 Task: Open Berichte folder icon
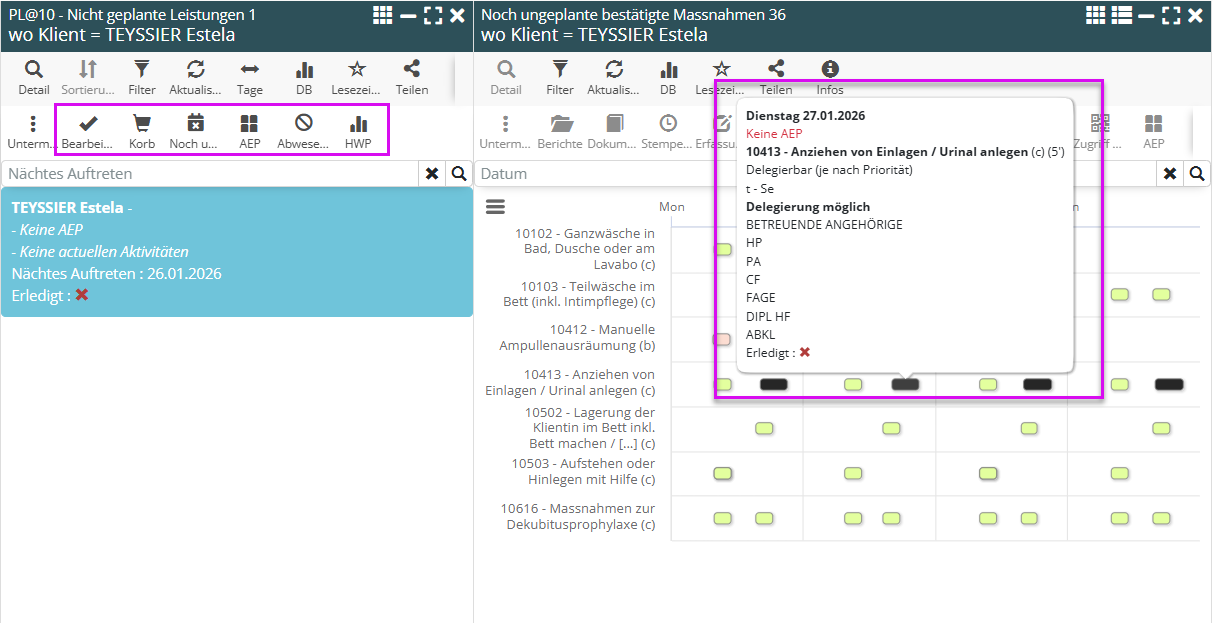click(561, 130)
